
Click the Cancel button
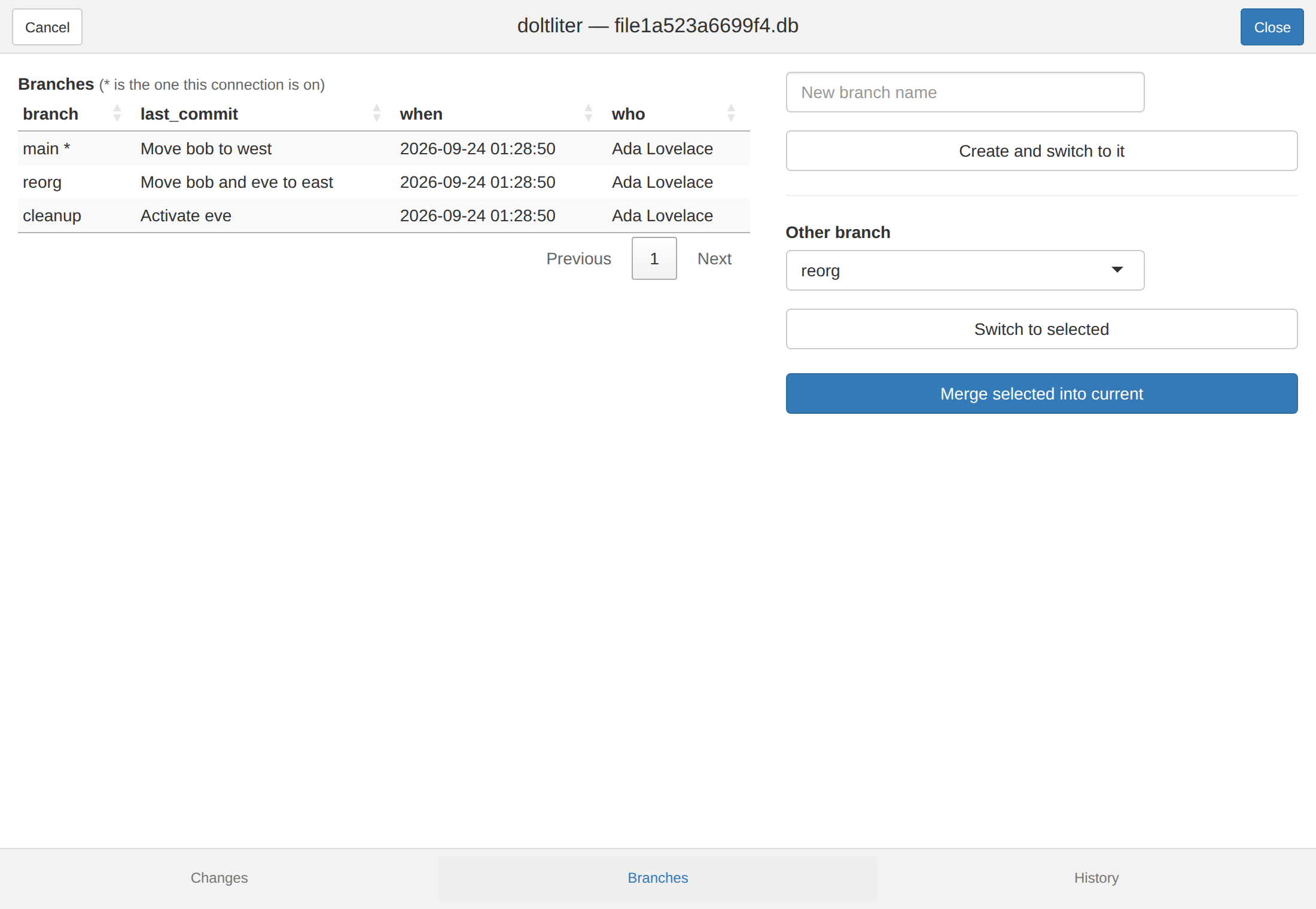[x=47, y=27]
